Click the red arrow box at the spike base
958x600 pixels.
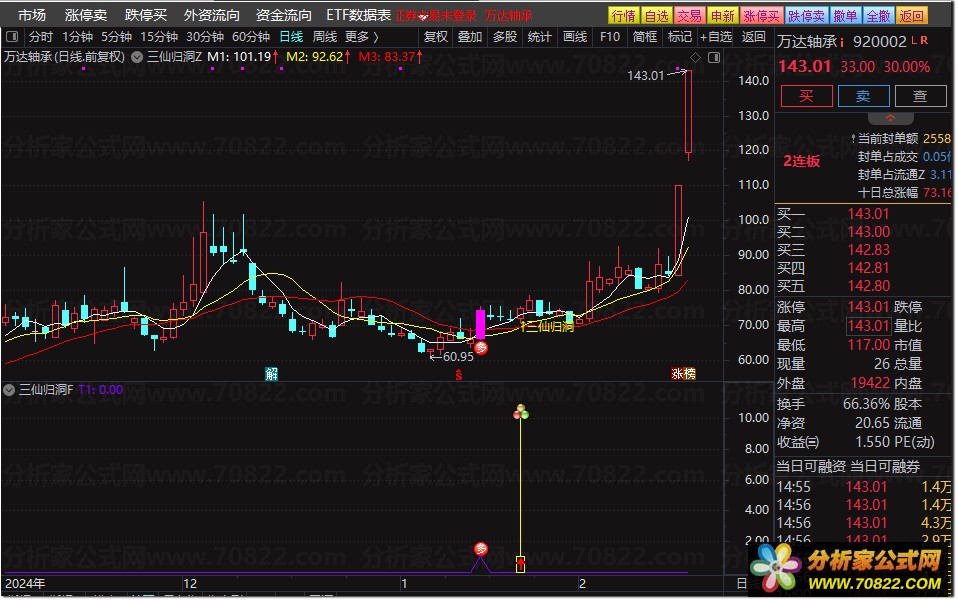pyautogui.click(x=521, y=563)
